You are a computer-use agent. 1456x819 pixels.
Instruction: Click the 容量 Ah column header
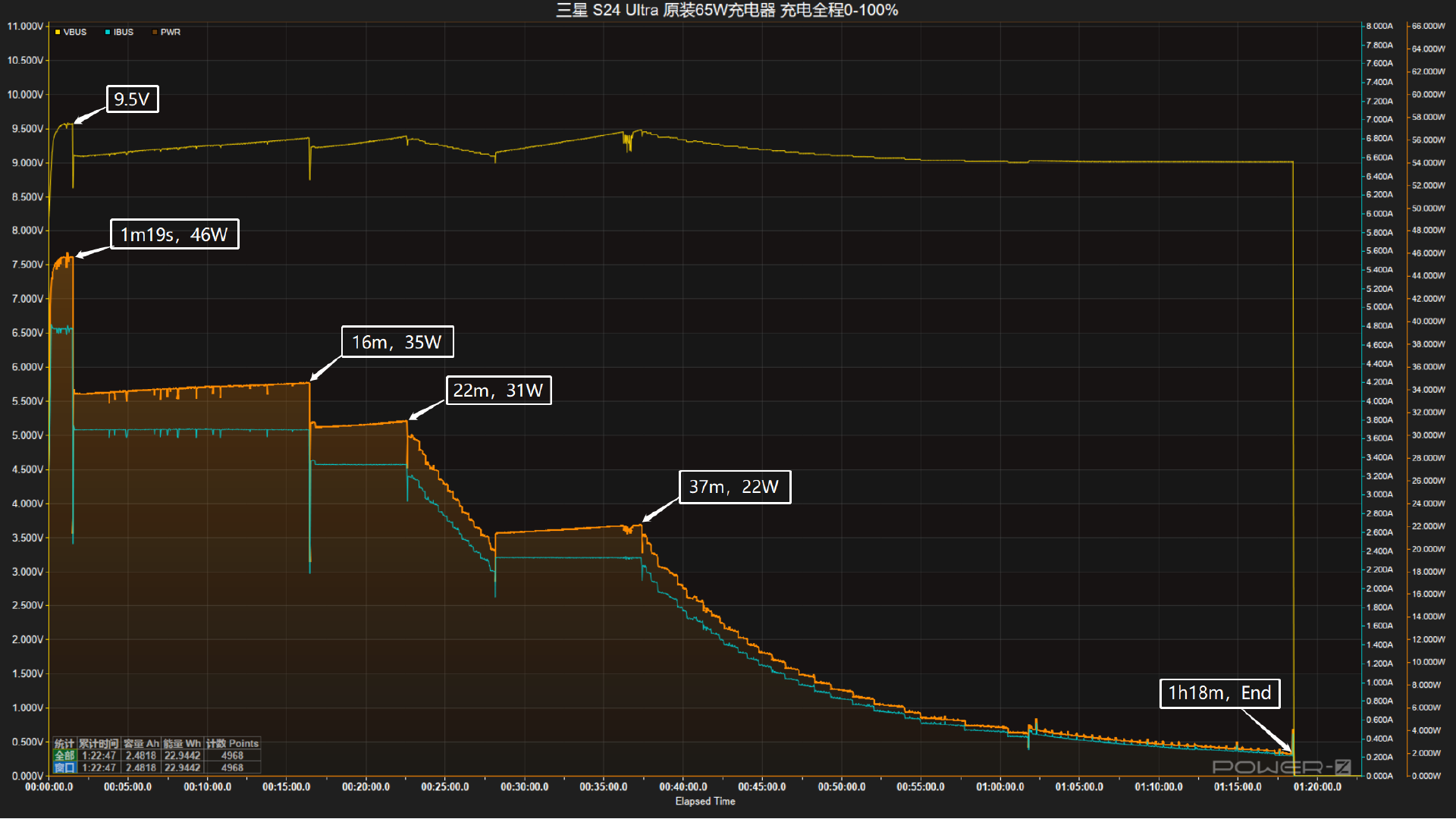141,744
